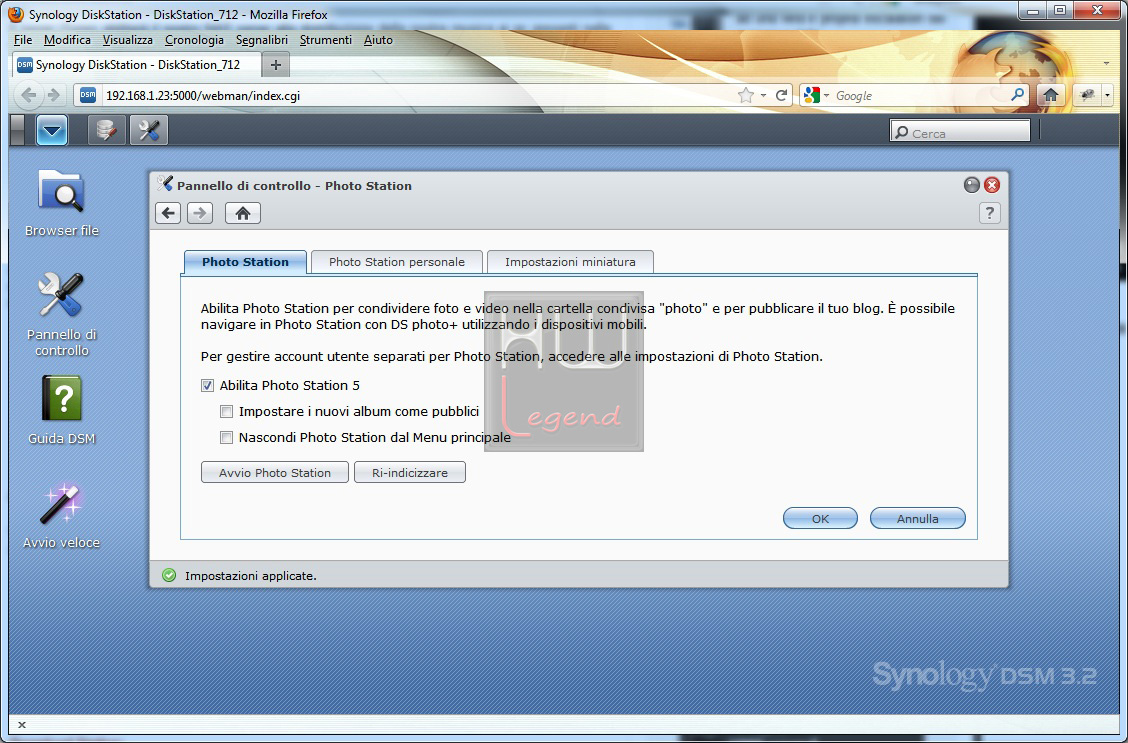Open the Aiuto menu

pos(378,40)
